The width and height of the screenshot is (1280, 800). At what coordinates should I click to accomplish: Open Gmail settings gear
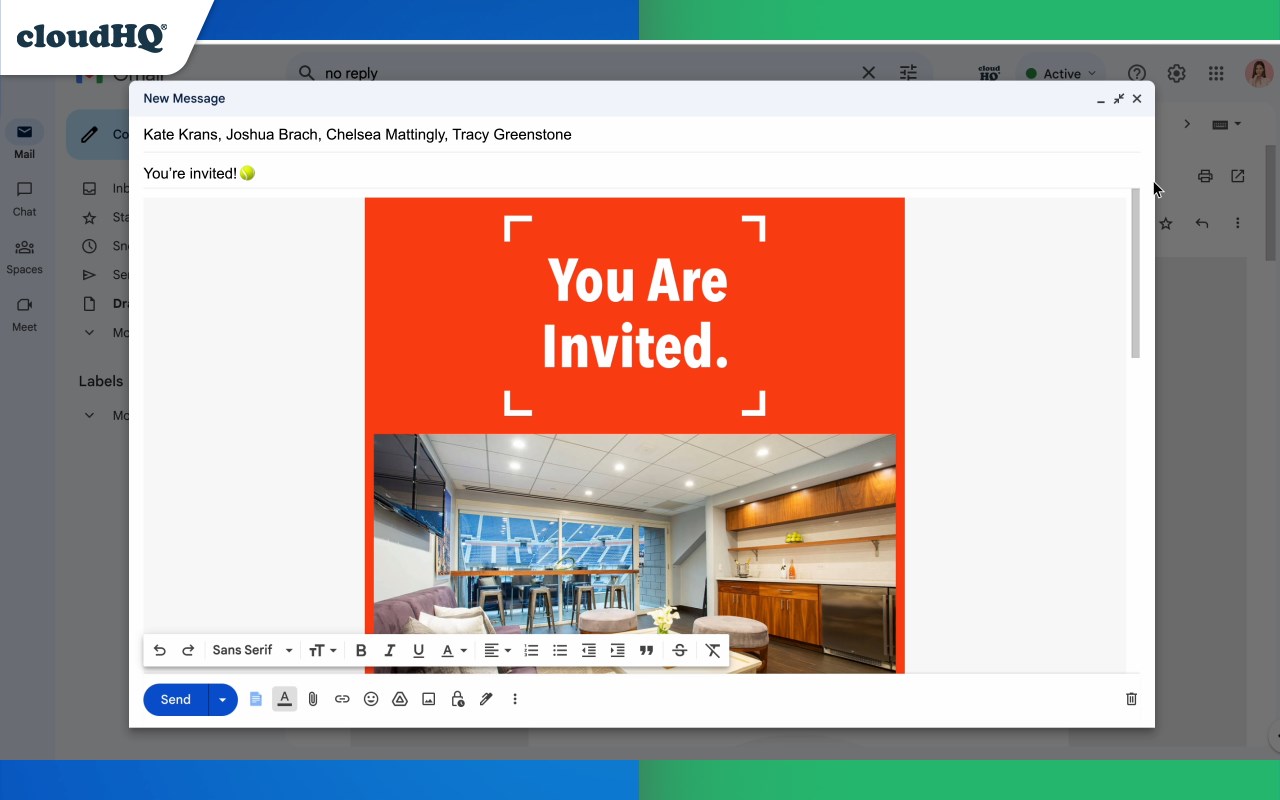point(1177,73)
